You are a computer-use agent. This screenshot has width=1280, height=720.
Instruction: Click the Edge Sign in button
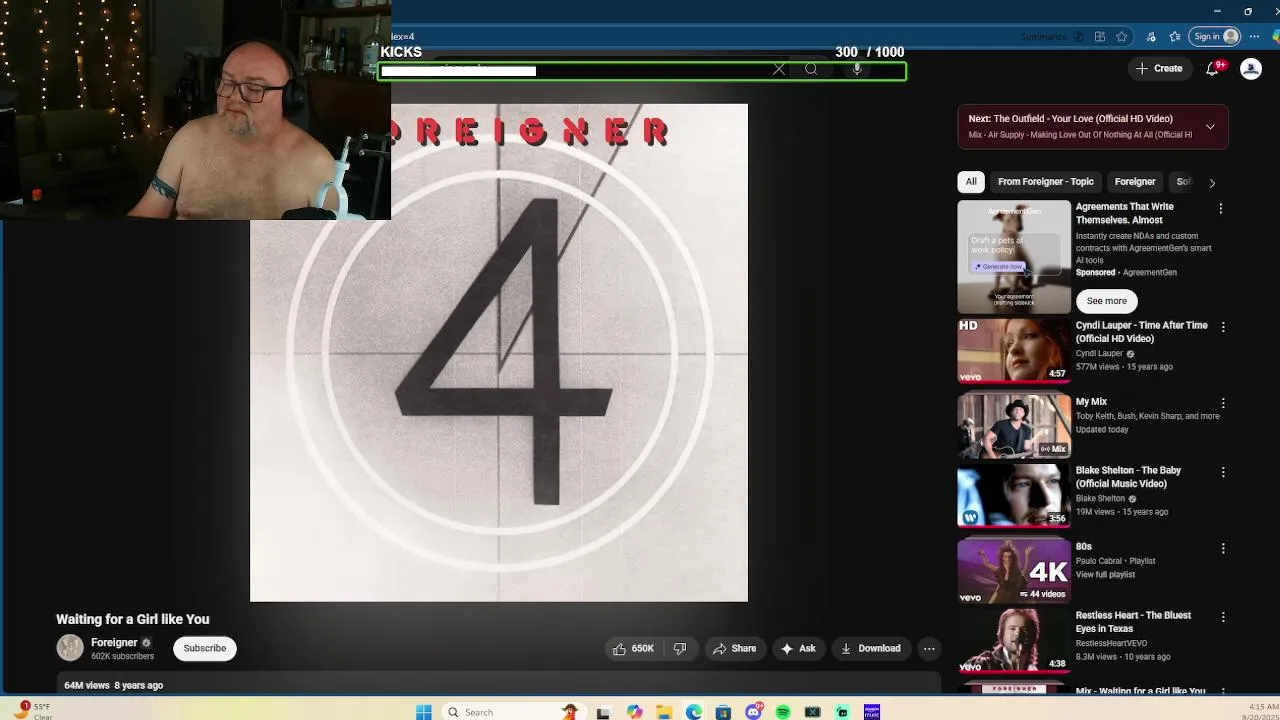[1216, 37]
